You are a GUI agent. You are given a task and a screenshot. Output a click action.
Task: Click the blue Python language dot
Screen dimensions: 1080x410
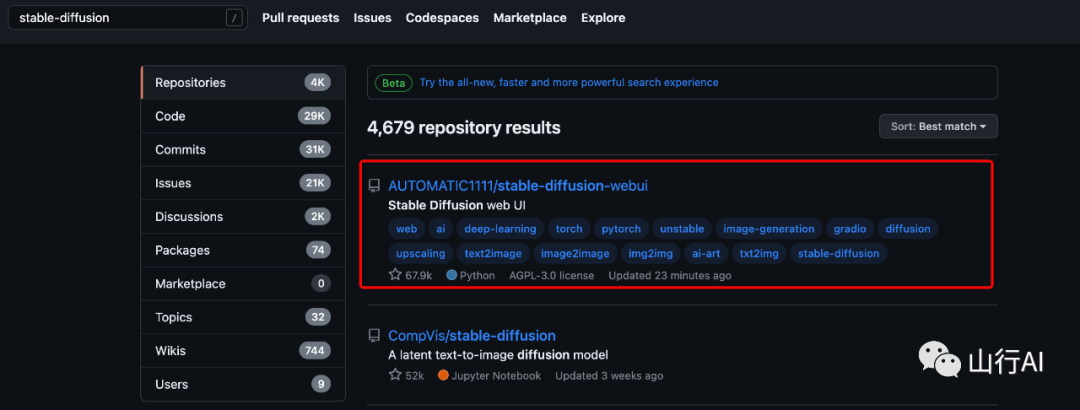452,275
